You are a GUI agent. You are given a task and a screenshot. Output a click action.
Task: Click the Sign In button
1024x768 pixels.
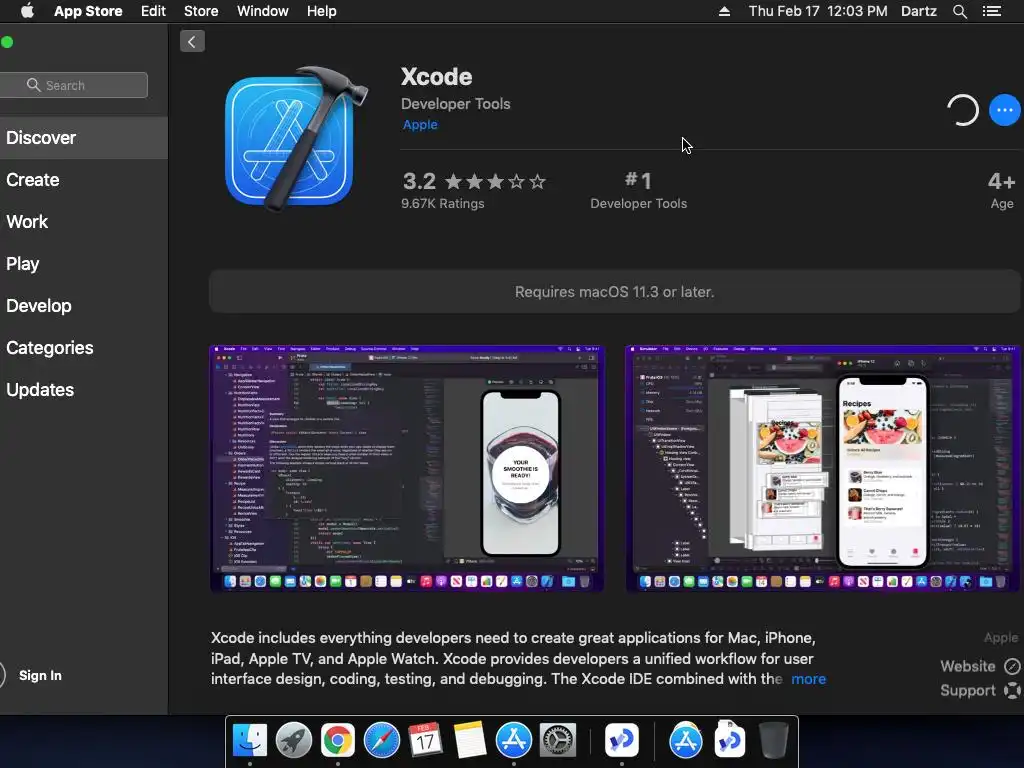40,675
